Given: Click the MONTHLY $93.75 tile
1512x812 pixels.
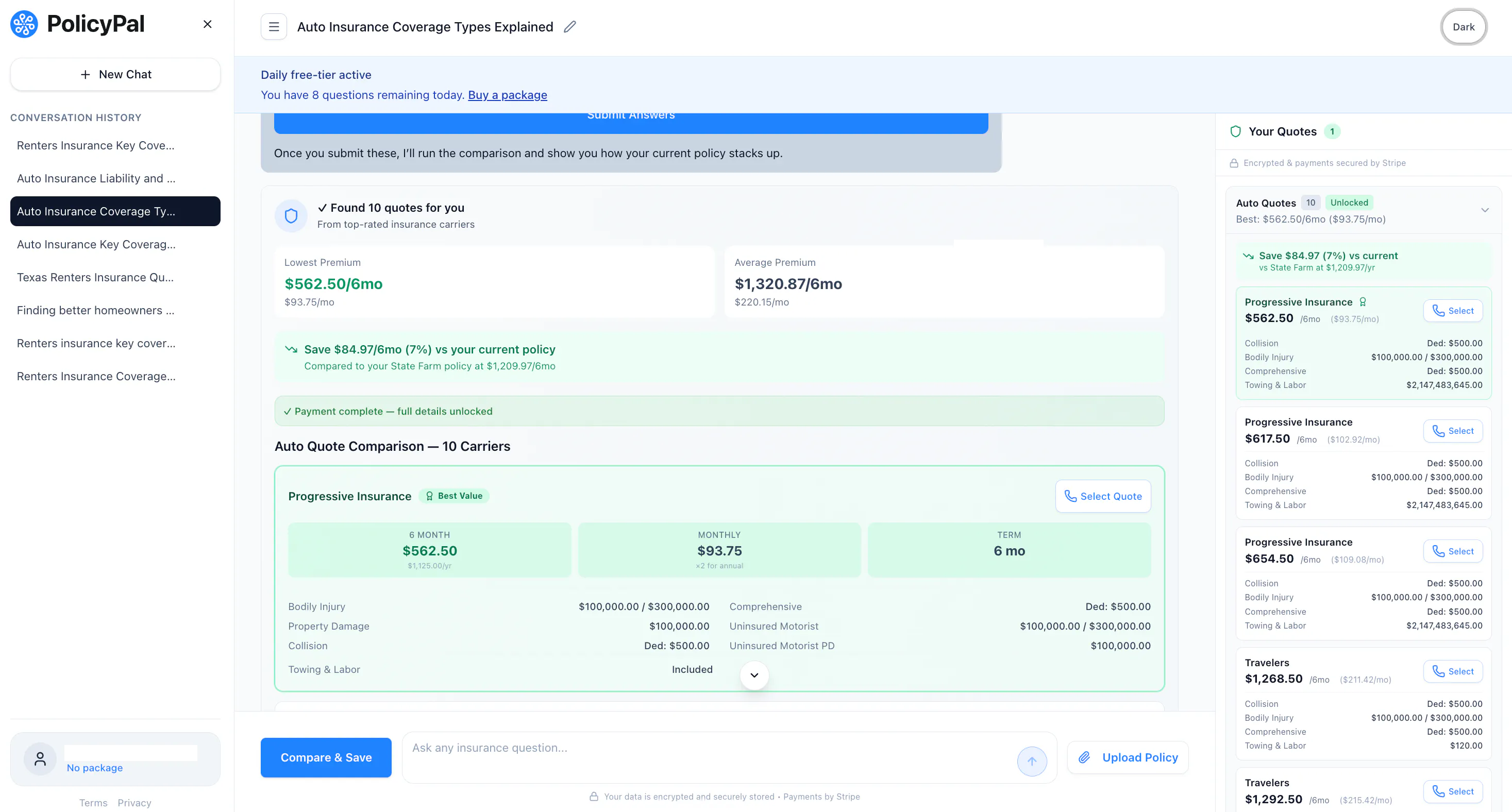Looking at the screenshot, I should (x=719, y=550).
